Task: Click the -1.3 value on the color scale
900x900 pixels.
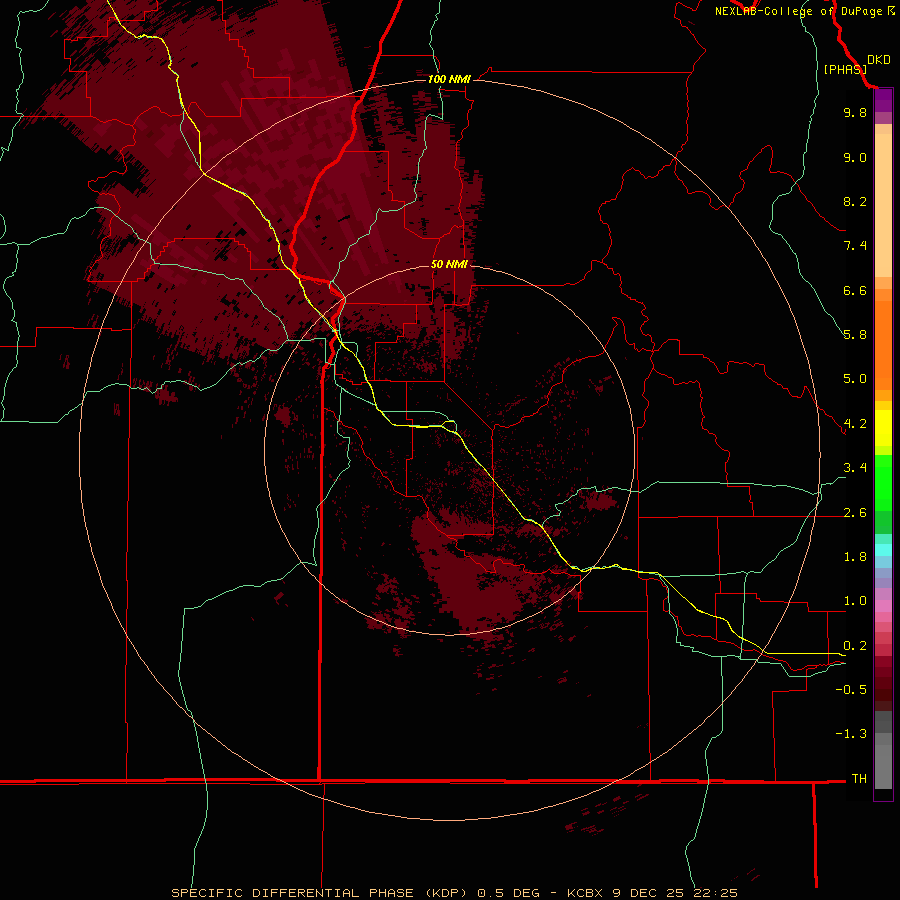Action: [851, 734]
